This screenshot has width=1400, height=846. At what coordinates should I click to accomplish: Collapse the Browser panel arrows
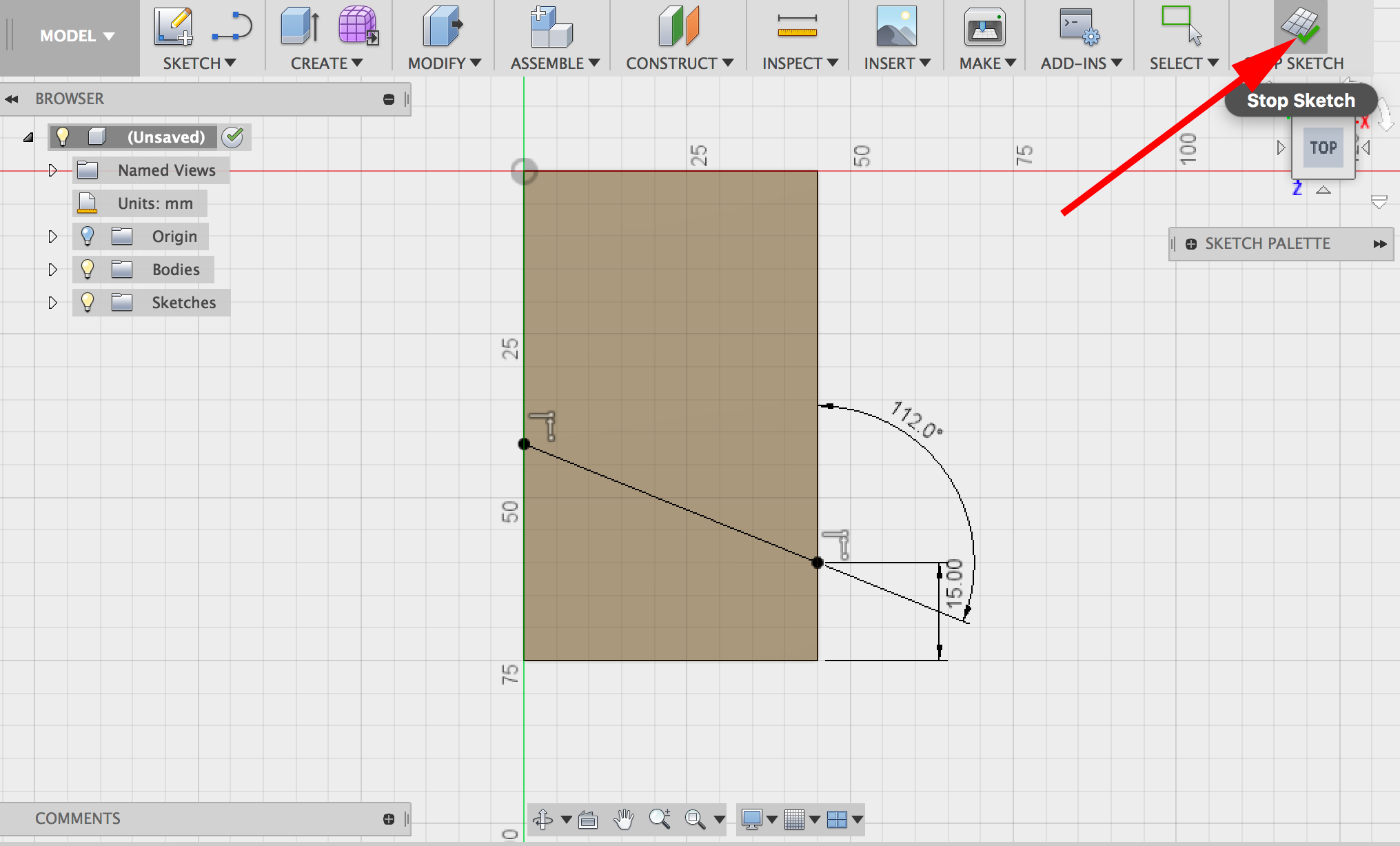(x=12, y=99)
